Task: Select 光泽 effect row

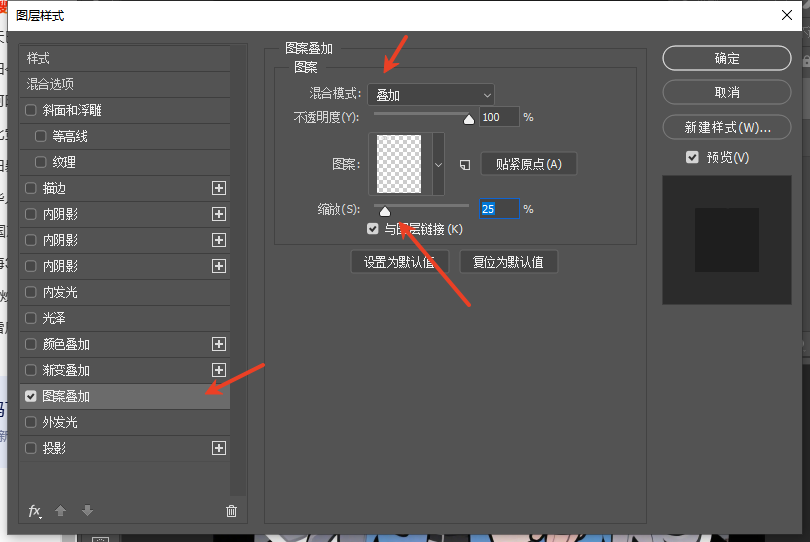Action: (x=124, y=318)
